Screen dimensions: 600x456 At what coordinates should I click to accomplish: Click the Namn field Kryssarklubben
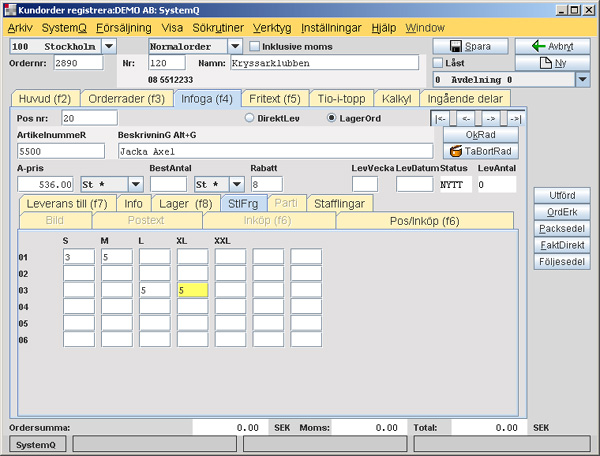click(x=324, y=63)
